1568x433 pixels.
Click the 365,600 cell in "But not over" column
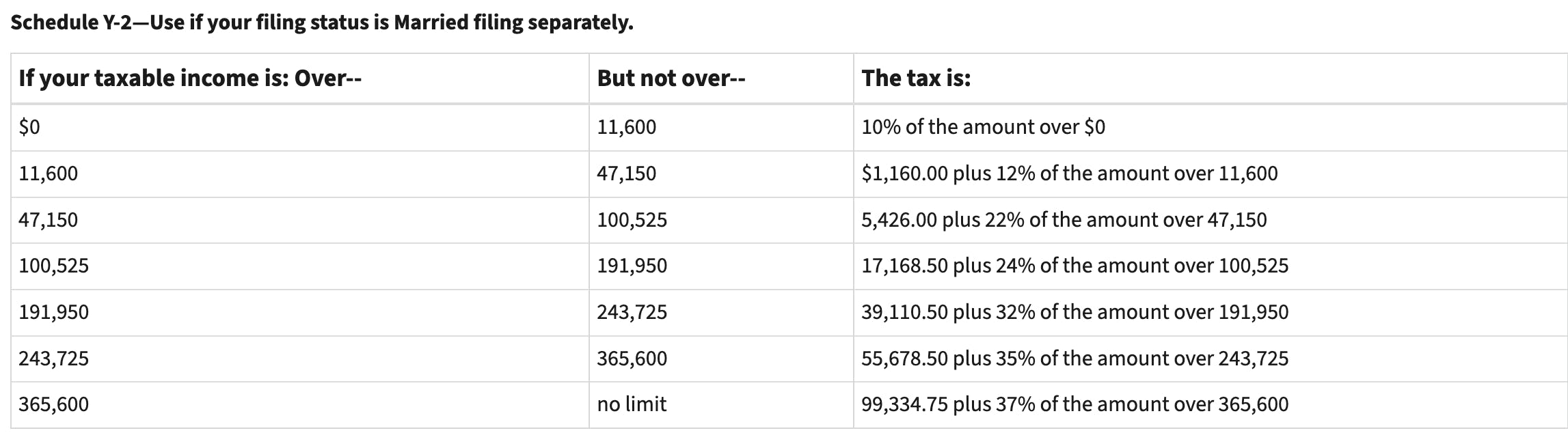[632, 359]
